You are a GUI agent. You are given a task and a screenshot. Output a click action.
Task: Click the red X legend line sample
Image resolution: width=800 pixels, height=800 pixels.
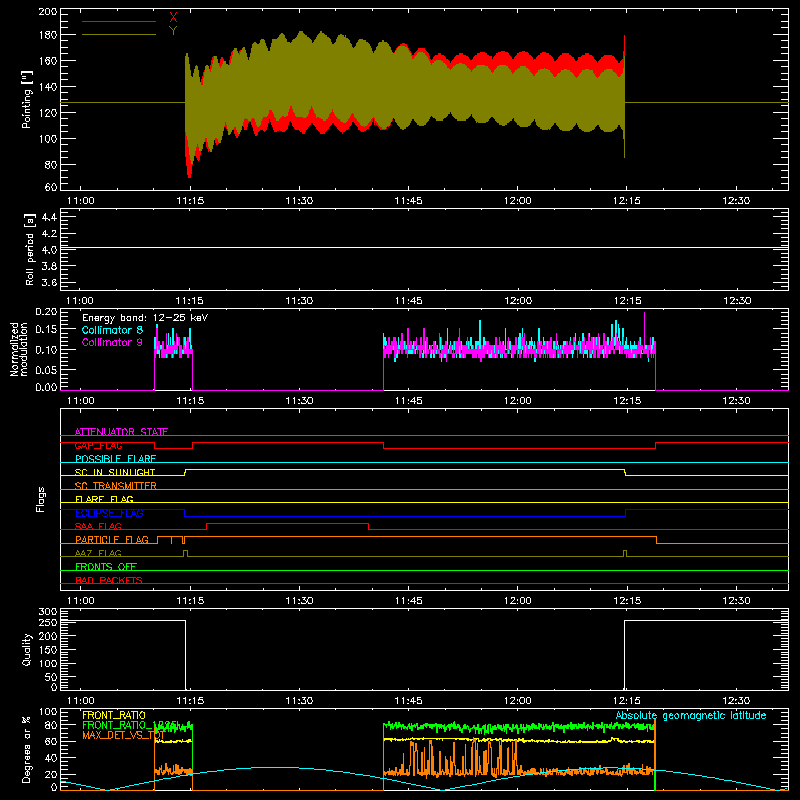tap(119, 21)
